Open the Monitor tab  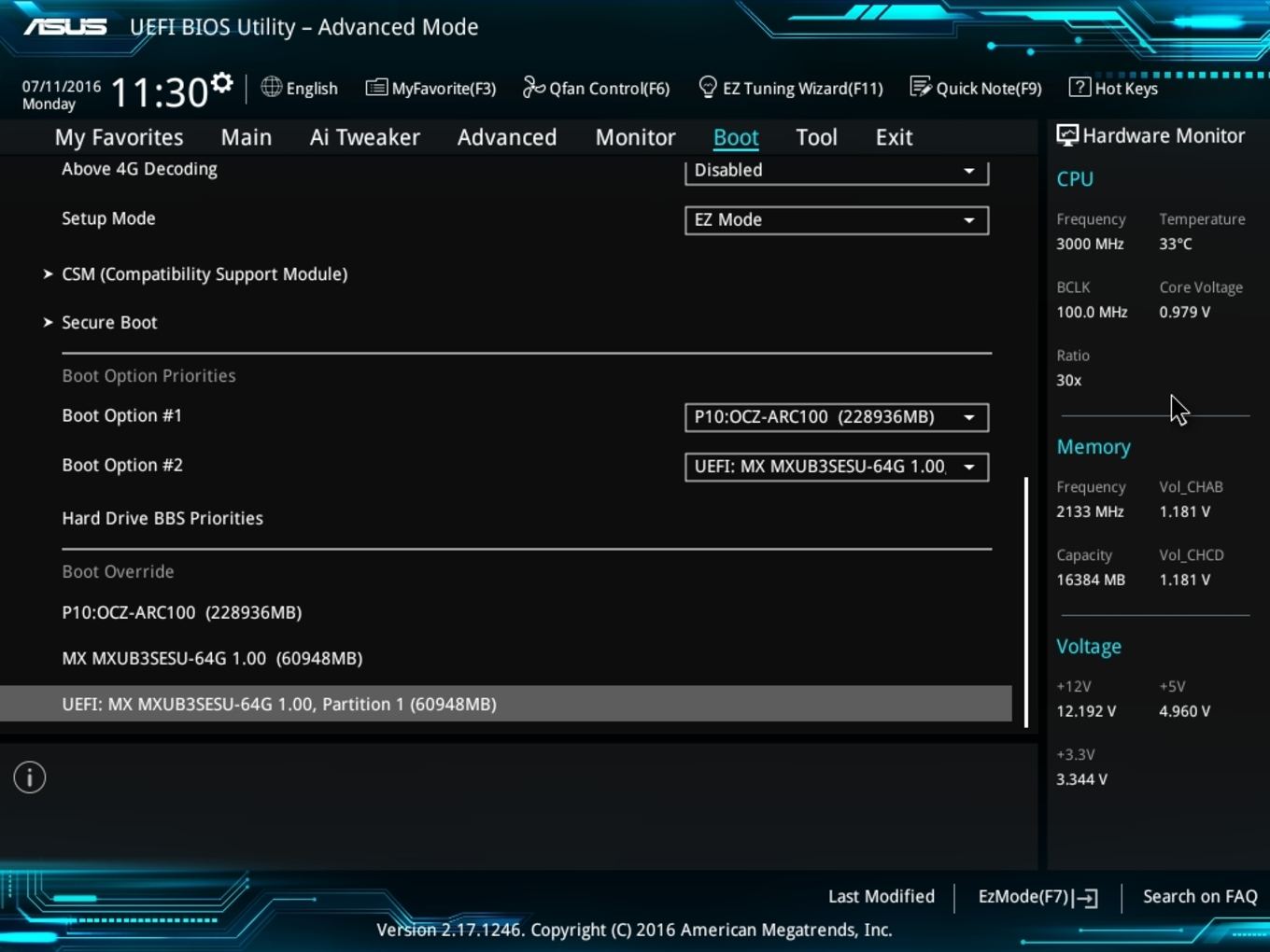click(x=635, y=137)
